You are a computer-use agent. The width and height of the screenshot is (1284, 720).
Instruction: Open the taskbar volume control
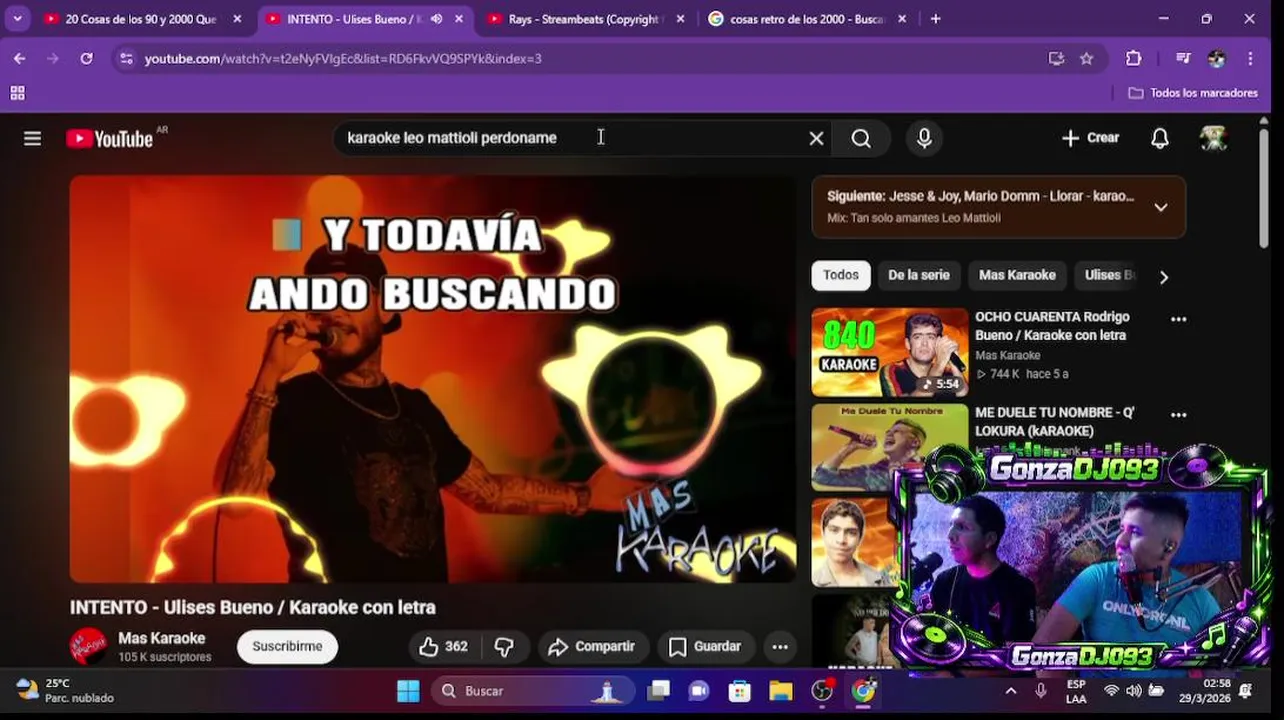1133,691
